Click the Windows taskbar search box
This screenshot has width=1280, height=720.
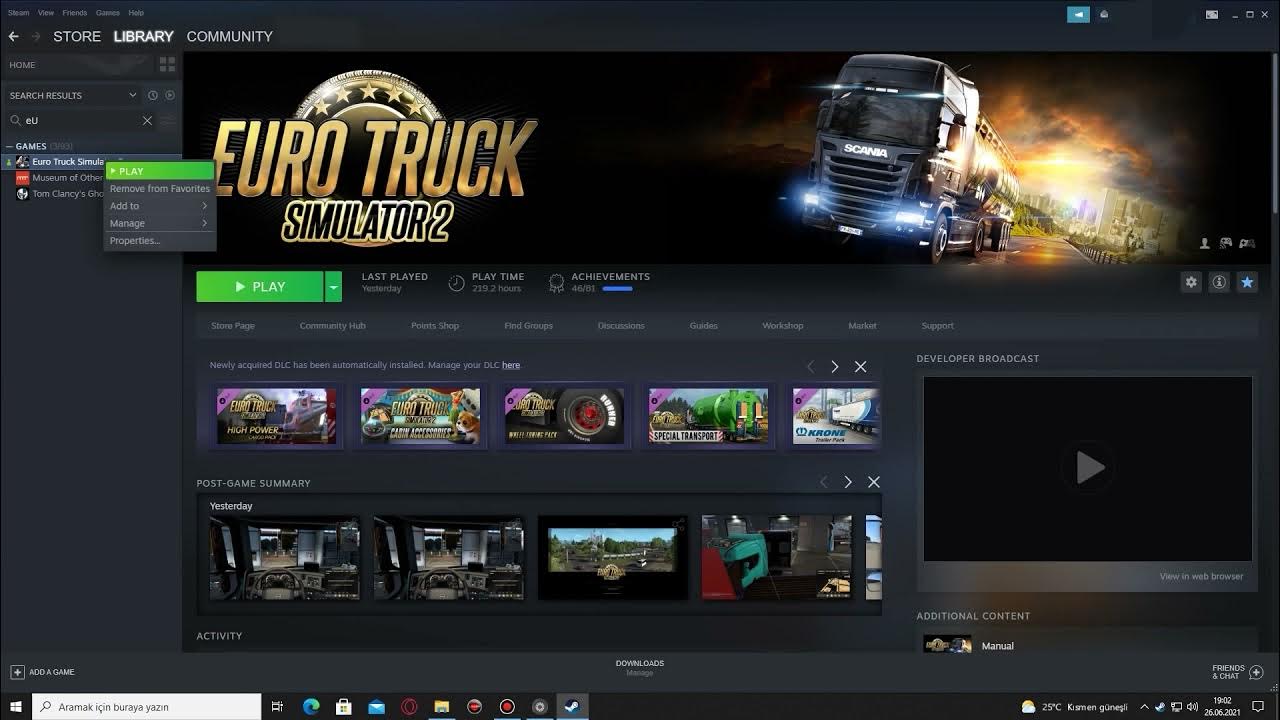147,707
